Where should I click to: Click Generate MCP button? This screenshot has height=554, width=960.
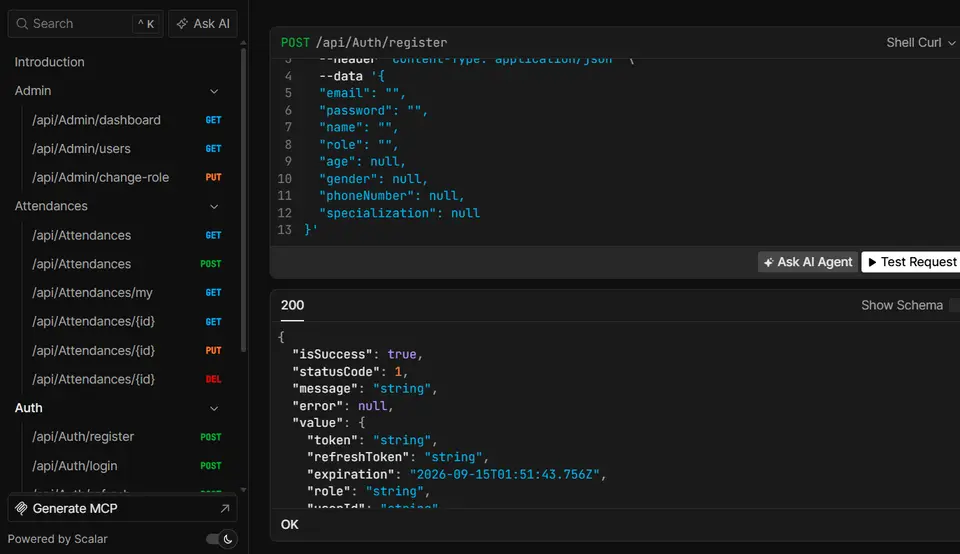coord(122,509)
